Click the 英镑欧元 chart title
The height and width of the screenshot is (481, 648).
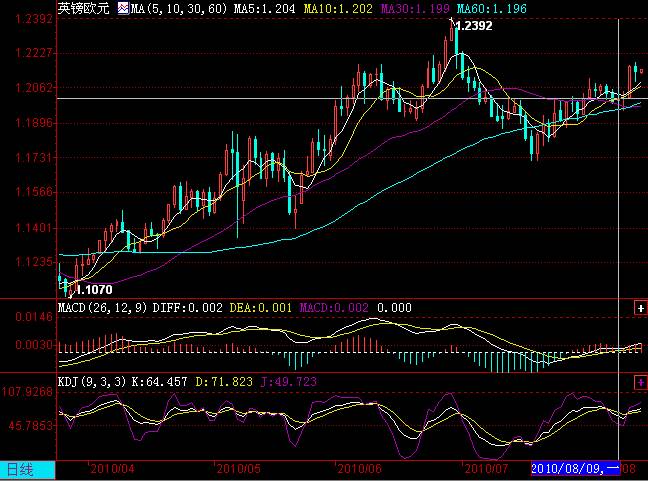point(83,8)
